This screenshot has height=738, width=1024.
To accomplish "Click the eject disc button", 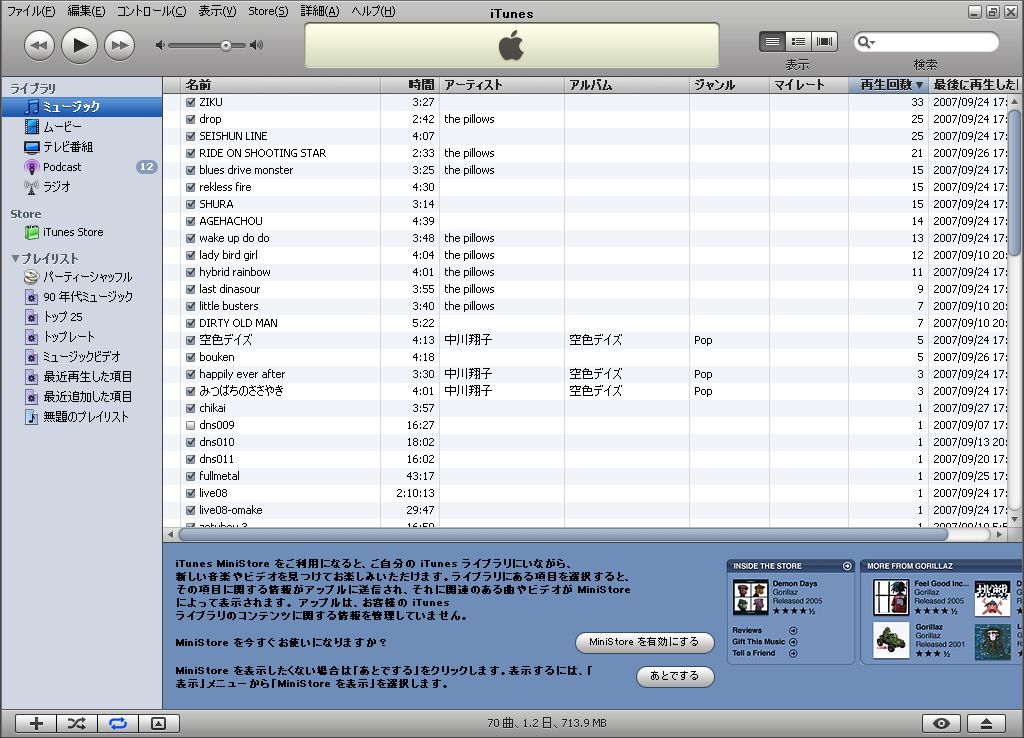I will (986, 723).
